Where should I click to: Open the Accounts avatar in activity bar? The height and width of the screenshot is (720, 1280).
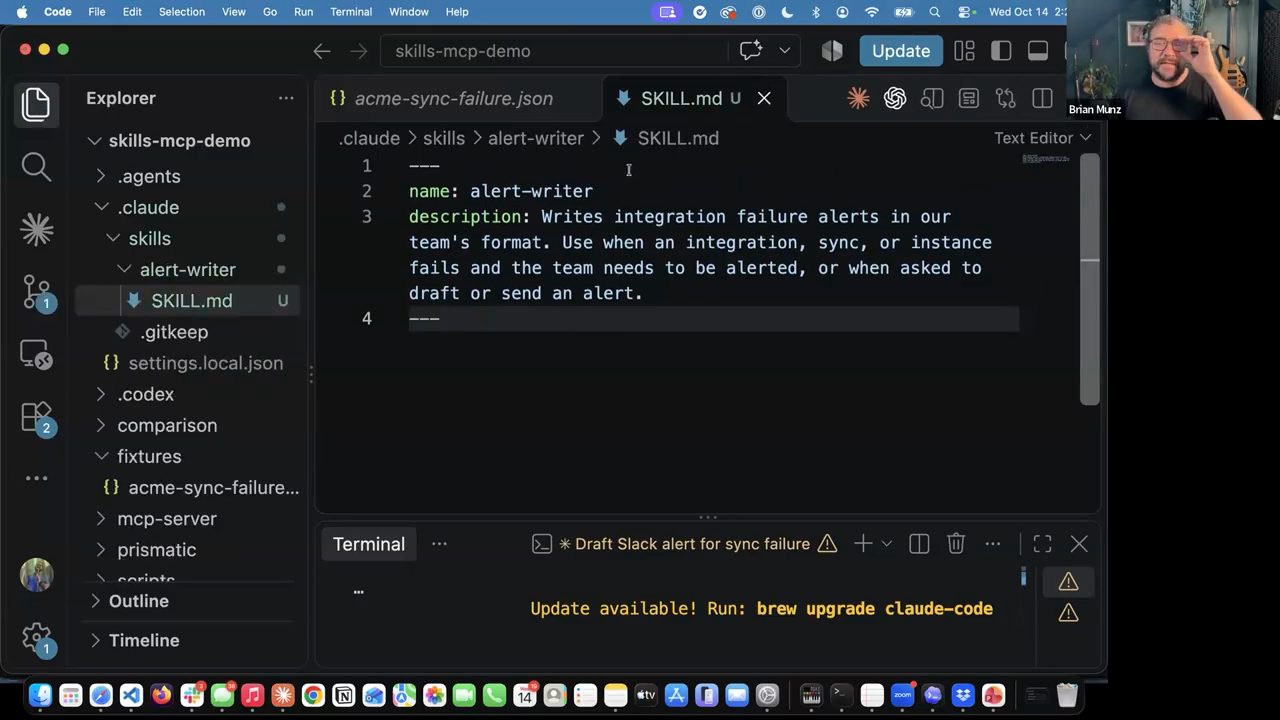tap(36, 575)
